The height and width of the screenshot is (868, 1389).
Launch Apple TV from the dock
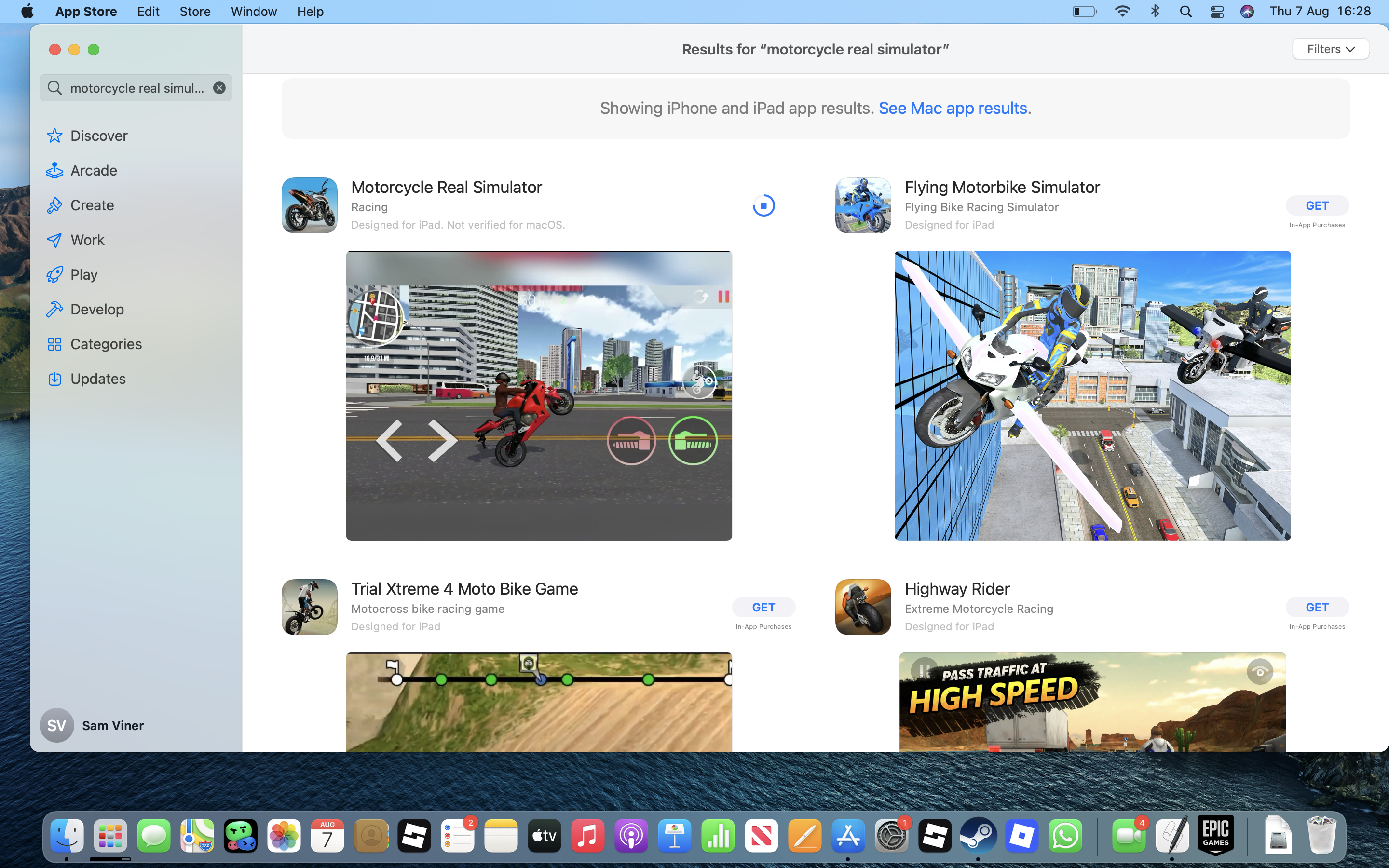544,835
